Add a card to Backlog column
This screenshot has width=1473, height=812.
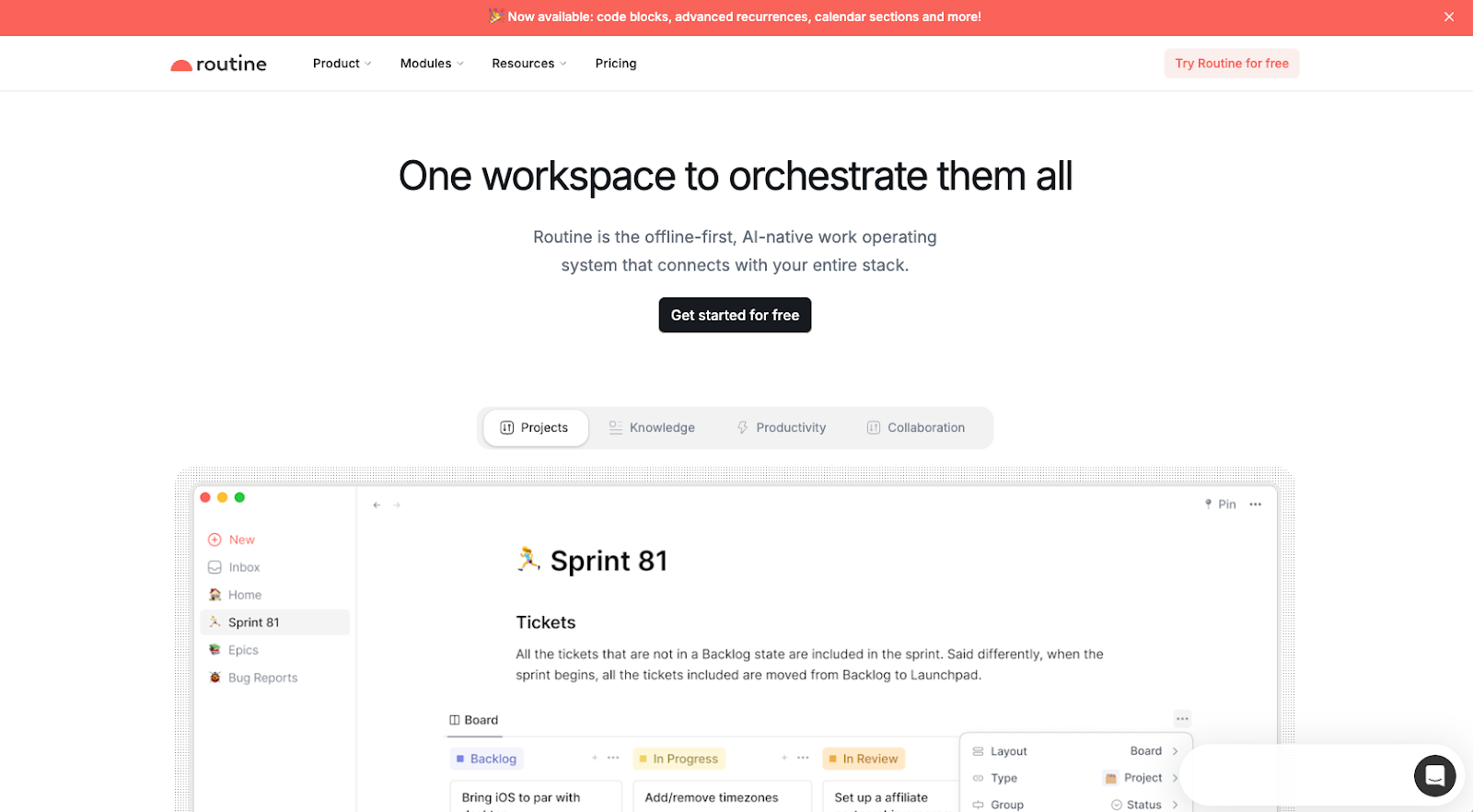point(595,758)
